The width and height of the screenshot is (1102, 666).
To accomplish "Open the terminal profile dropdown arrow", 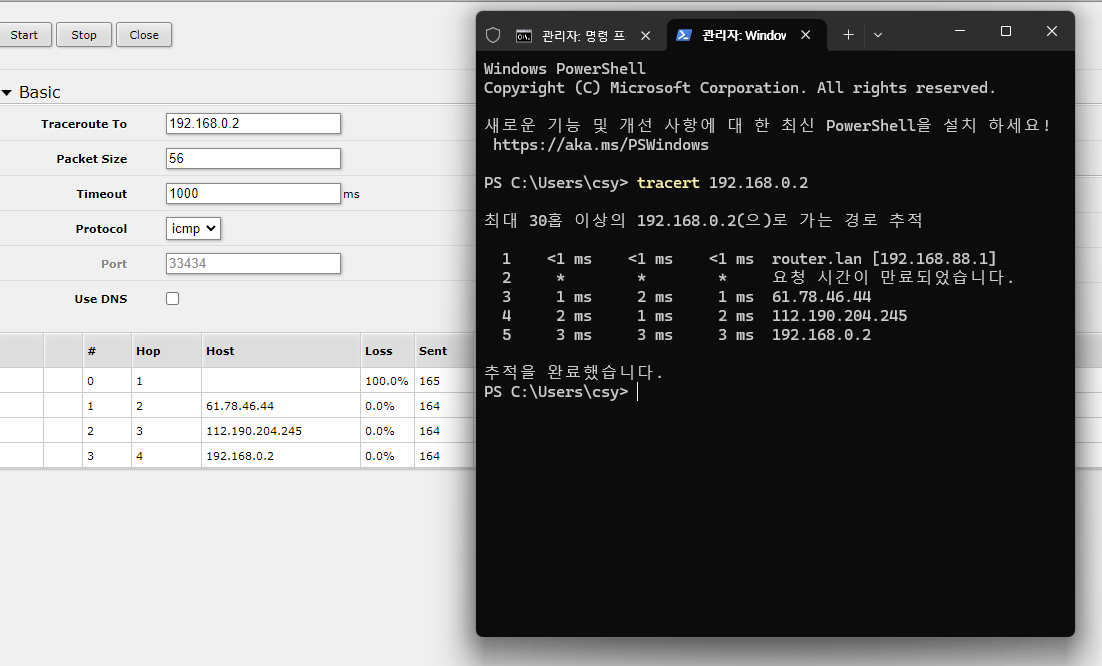I will (878, 34).
